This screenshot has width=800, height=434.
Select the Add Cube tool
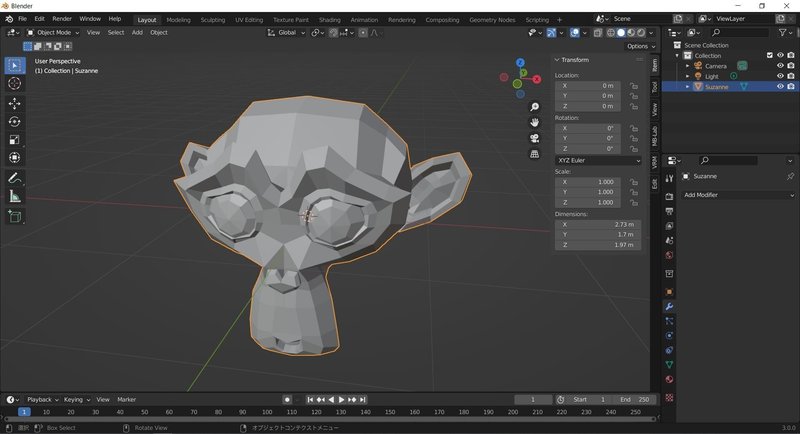tap(15, 216)
